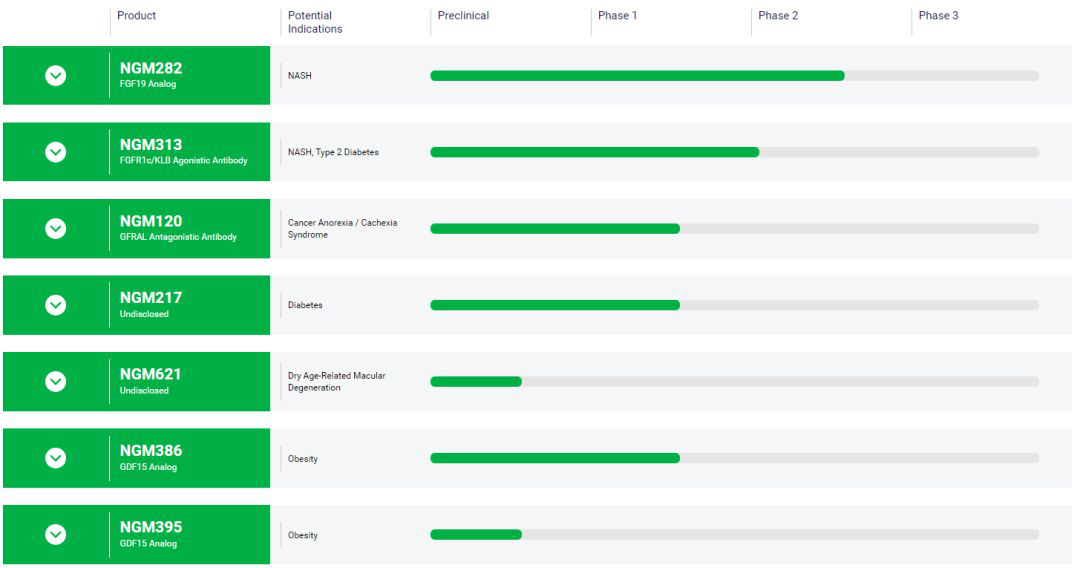Click the Potential Indications header
The height and width of the screenshot is (568, 1080).
(315, 22)
